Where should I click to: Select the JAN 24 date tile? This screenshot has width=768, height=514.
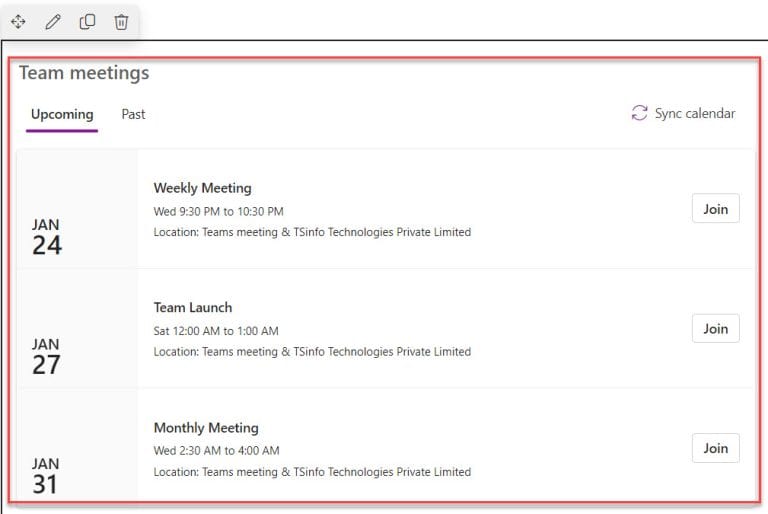77,209
